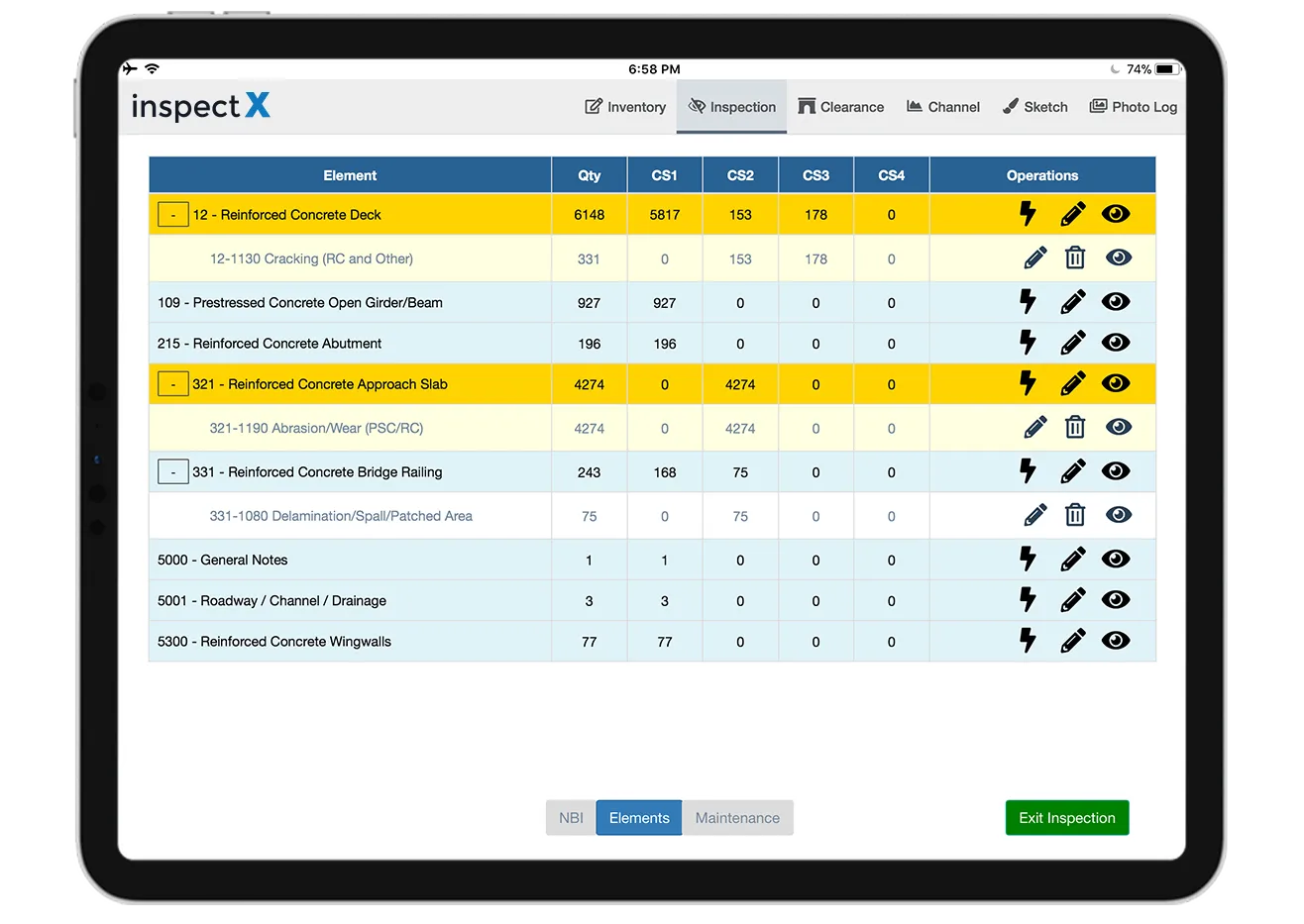View details of the 109 Prestressed Concrete Girder row
The width and height of the screenshot is (1304, 924).
(x=1116, y=301)
